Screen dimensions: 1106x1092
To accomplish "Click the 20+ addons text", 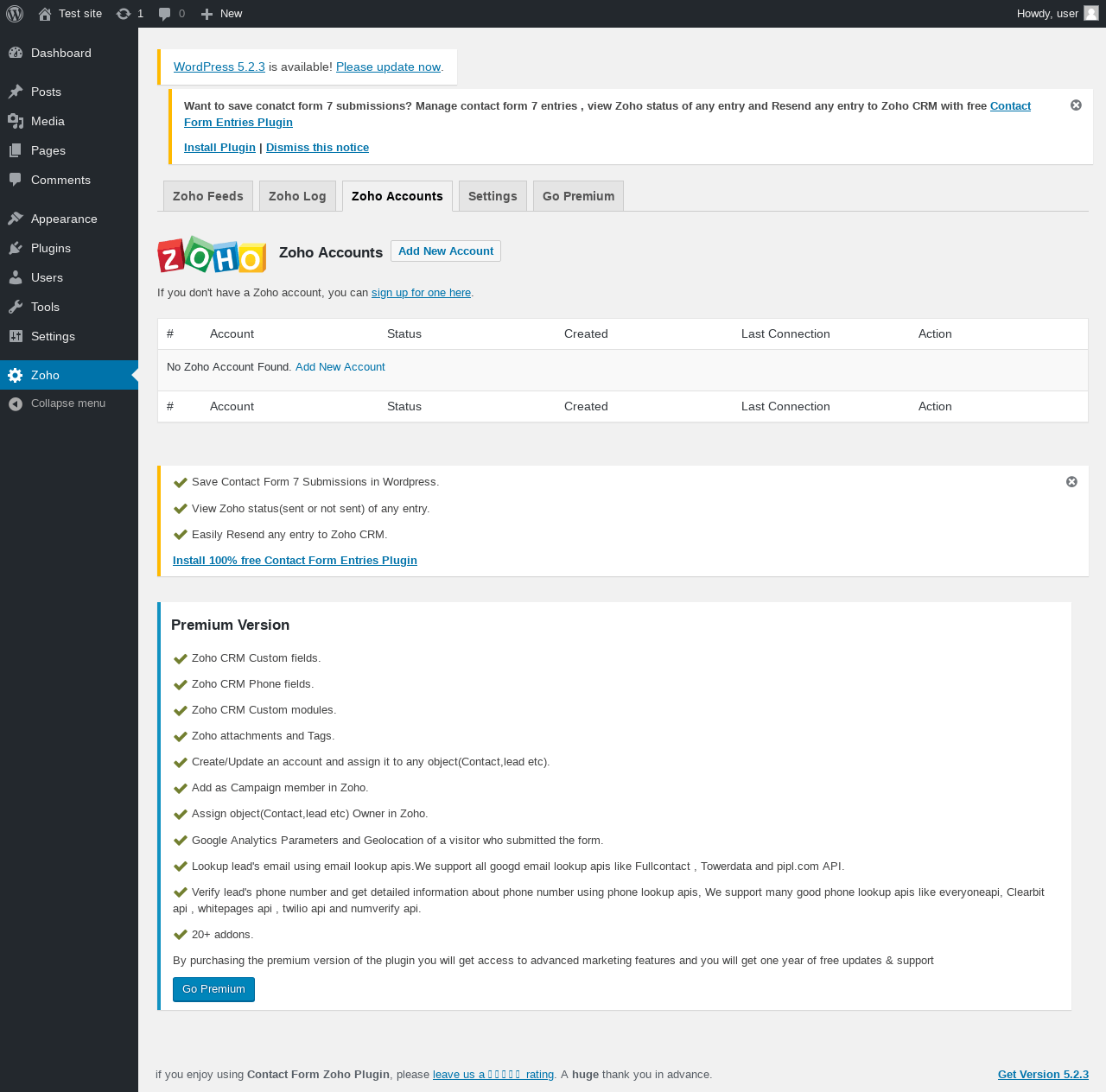I will [222, 934].
